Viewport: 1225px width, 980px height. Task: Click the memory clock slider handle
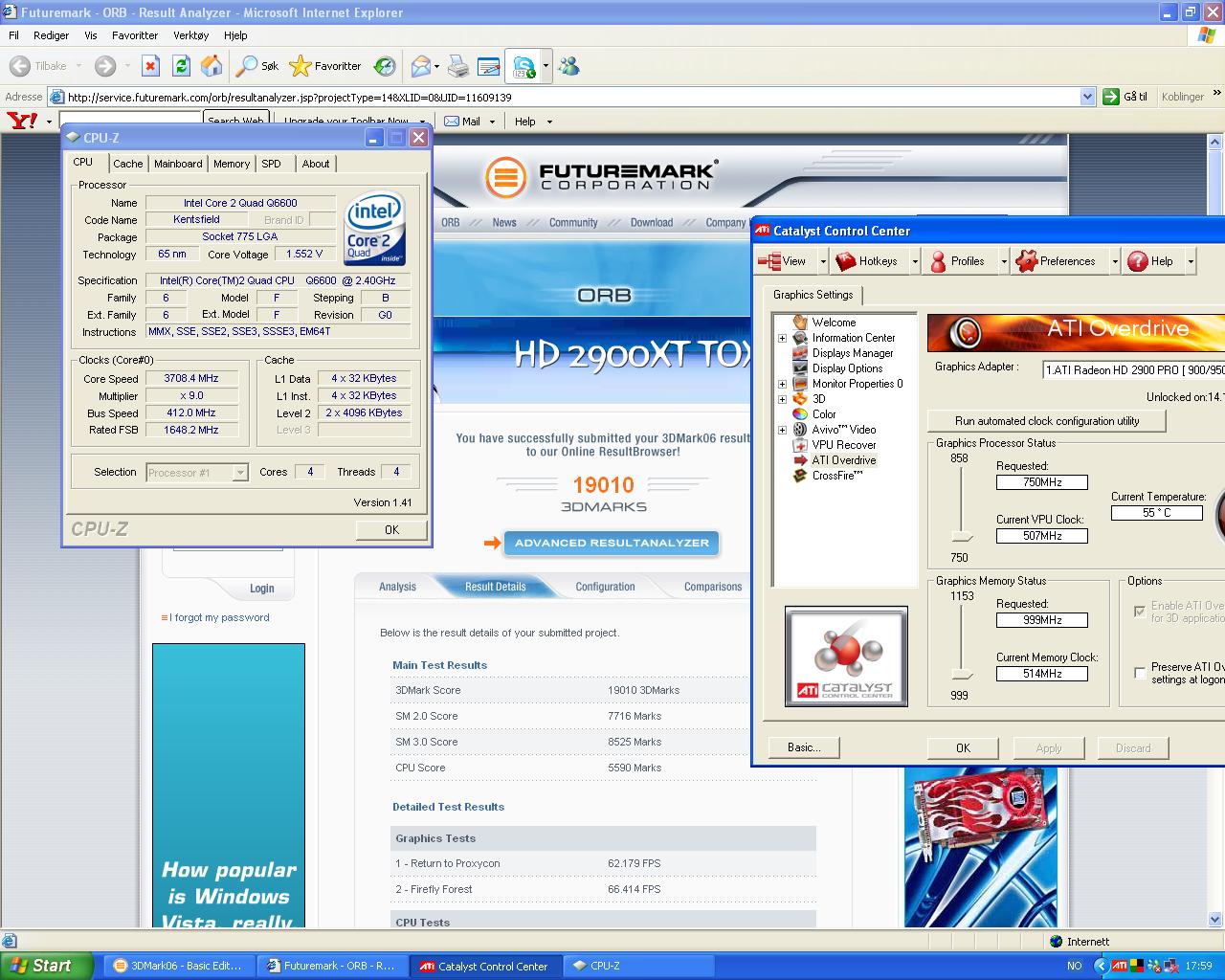963,675
